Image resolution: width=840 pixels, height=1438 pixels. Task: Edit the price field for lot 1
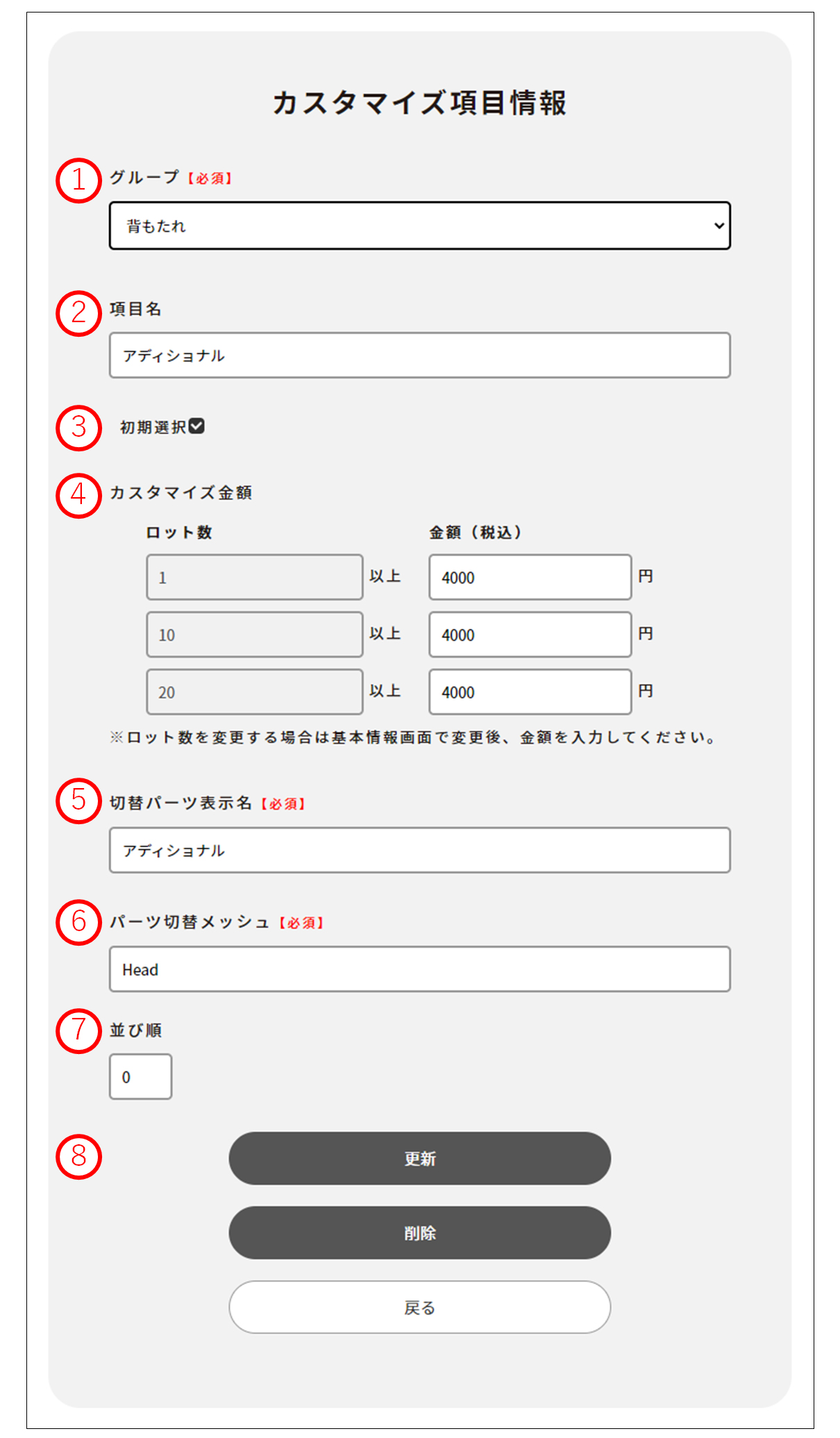pyautogui.click(x=530, y=577)
